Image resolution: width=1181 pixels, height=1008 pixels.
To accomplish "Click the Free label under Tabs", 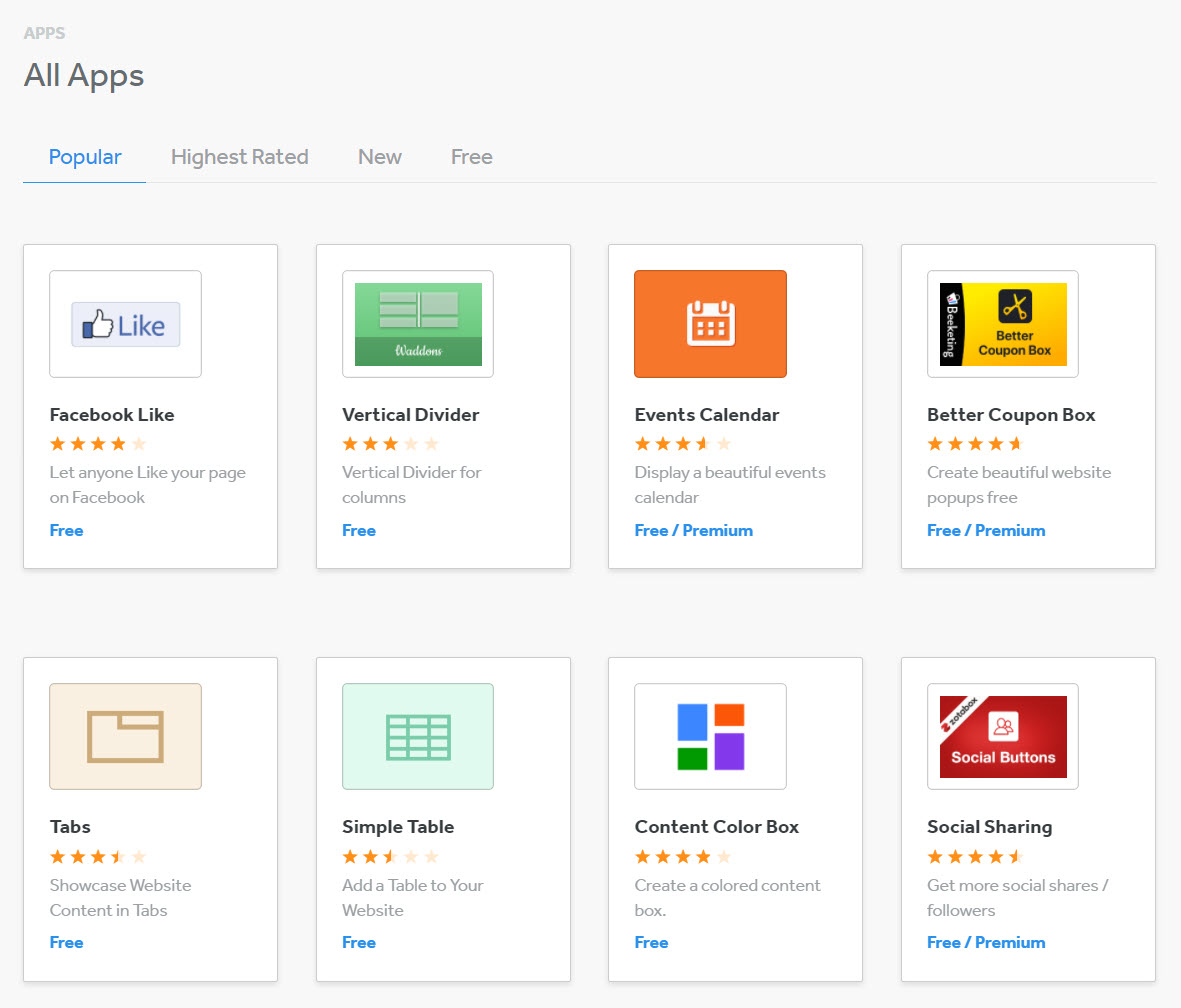I will click(66, 942).
